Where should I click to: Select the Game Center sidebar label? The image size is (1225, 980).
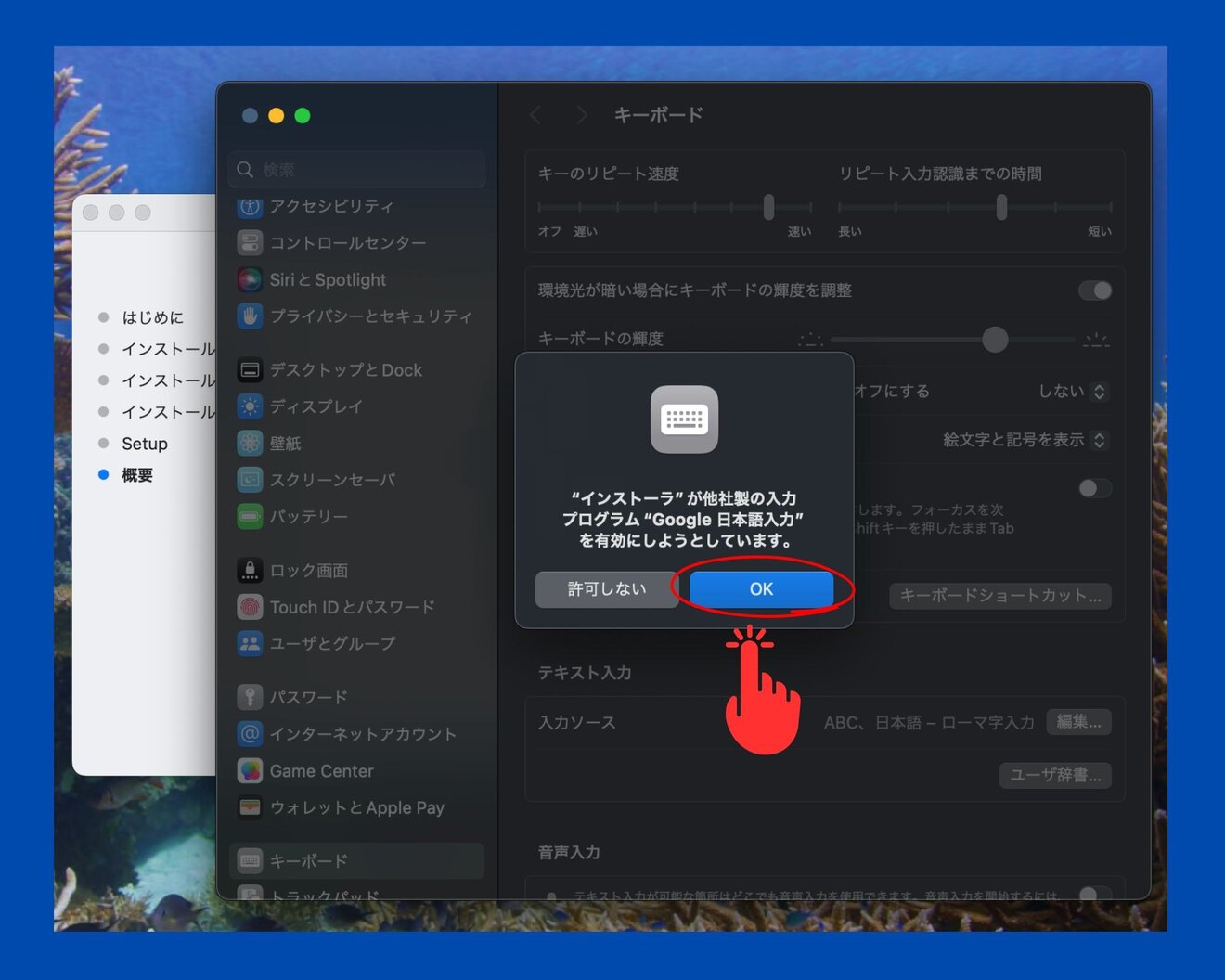point(322,770)
